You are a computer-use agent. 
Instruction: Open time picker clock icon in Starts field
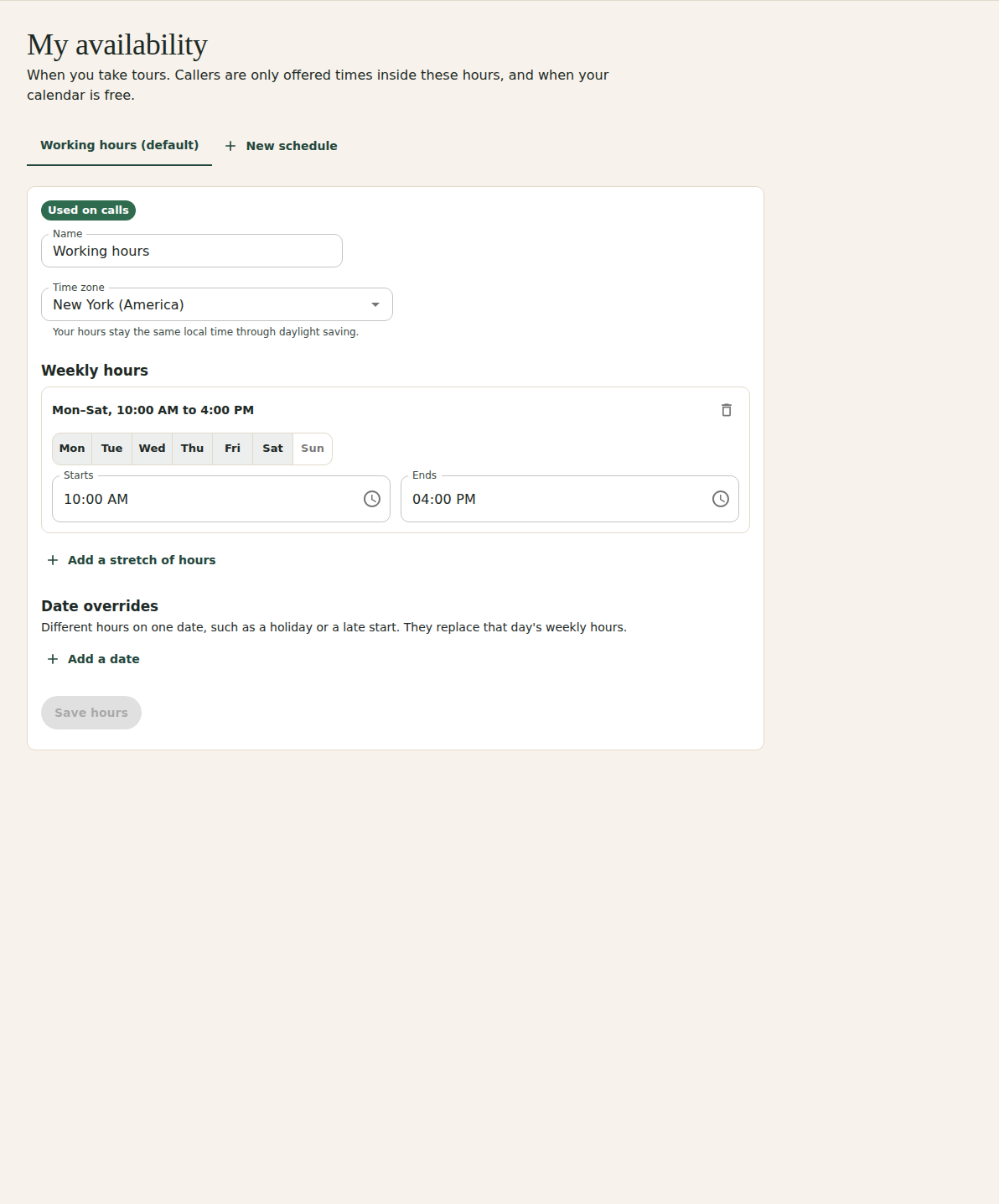tap(372, 499)
